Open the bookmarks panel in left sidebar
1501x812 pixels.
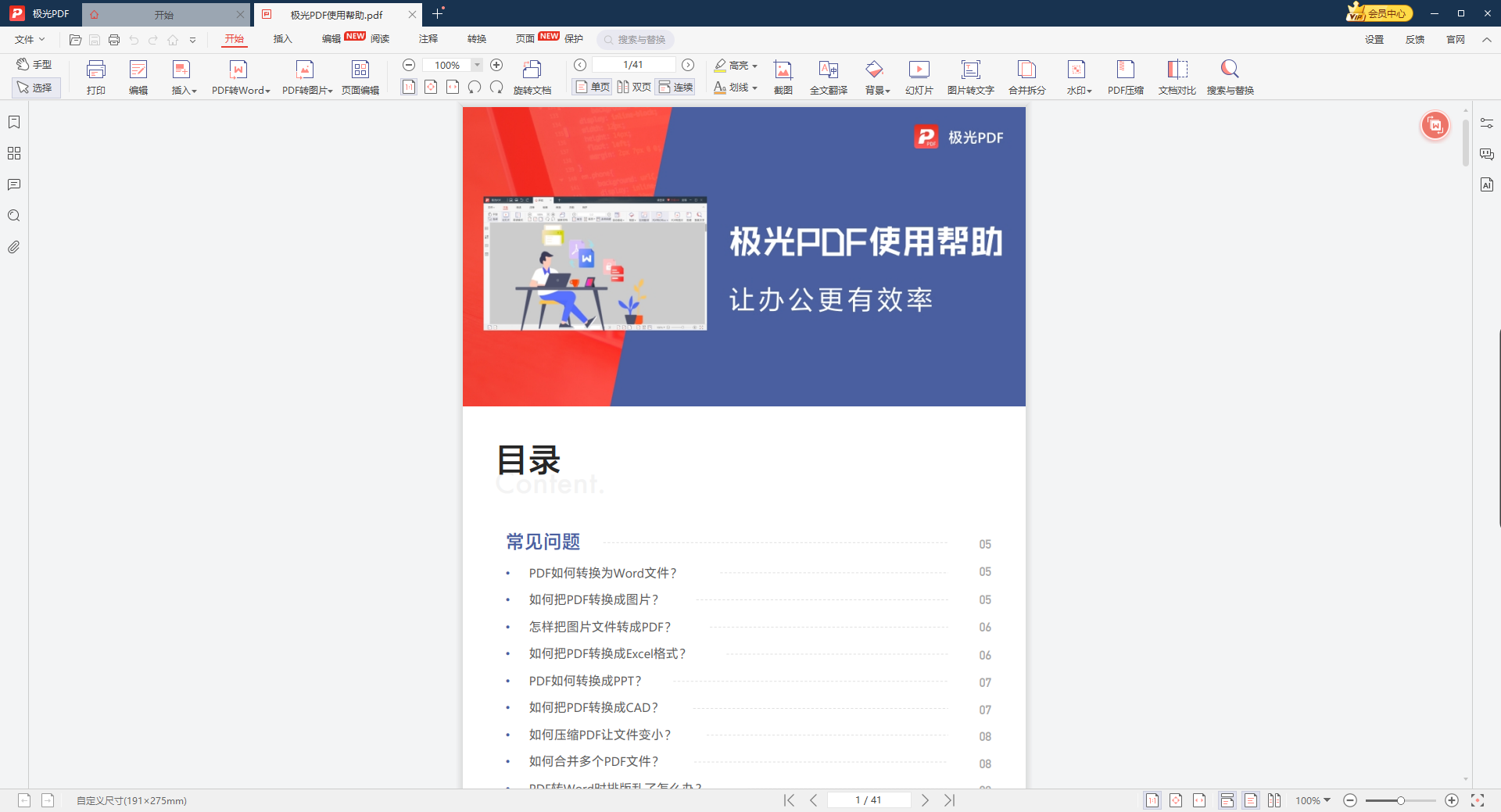pos(13,122)
